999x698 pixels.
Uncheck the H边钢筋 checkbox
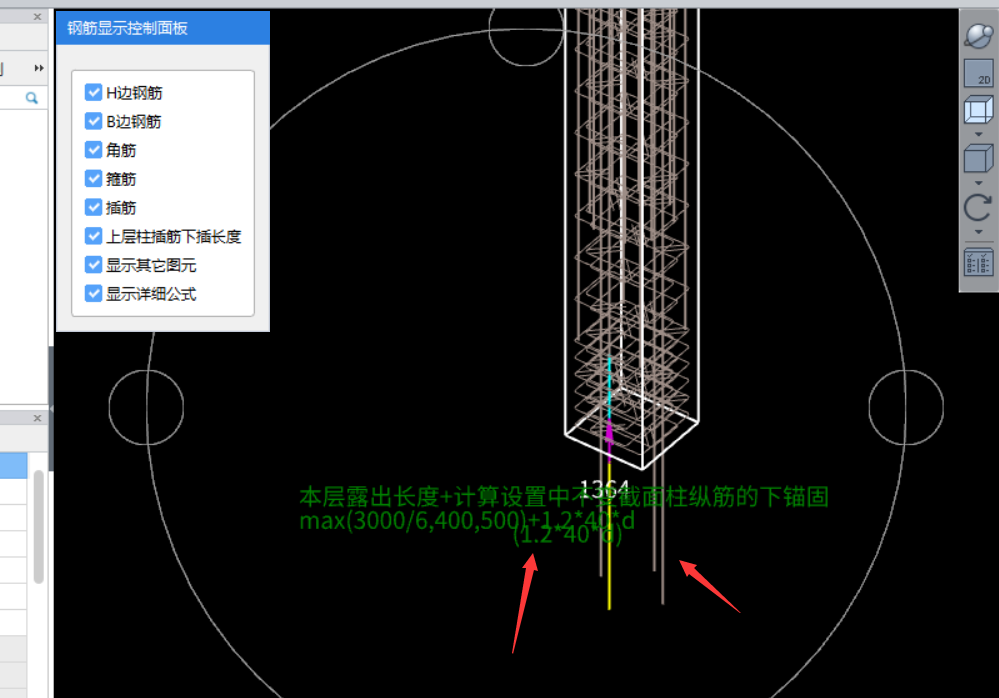(x=94, y=92)
